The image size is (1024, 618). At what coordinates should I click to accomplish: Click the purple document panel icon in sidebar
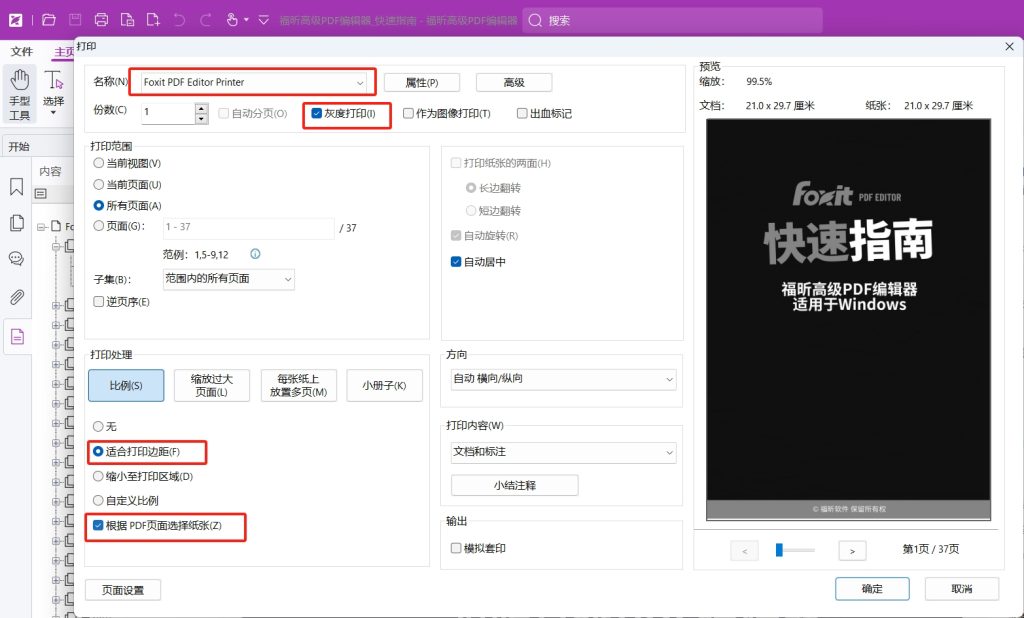click(18, 336)
